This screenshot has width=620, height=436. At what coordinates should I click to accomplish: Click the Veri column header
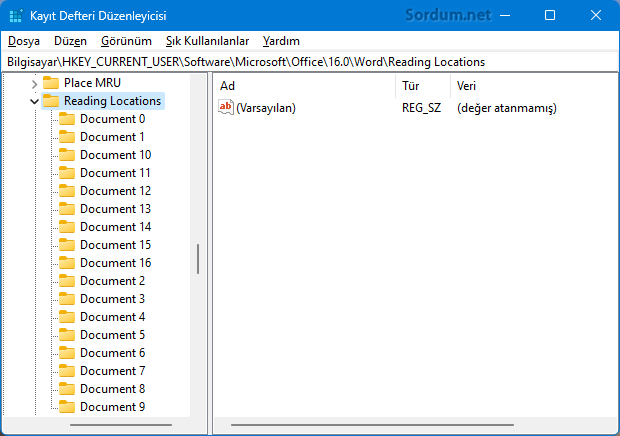[530, 86]
